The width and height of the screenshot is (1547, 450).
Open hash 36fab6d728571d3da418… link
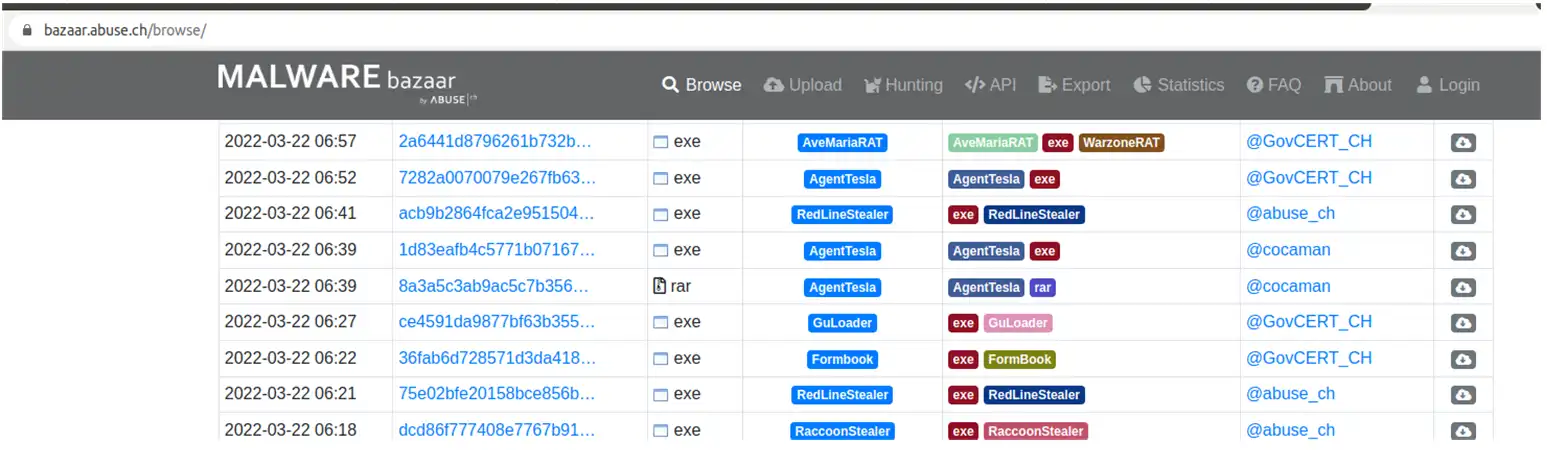pos(497,358)
